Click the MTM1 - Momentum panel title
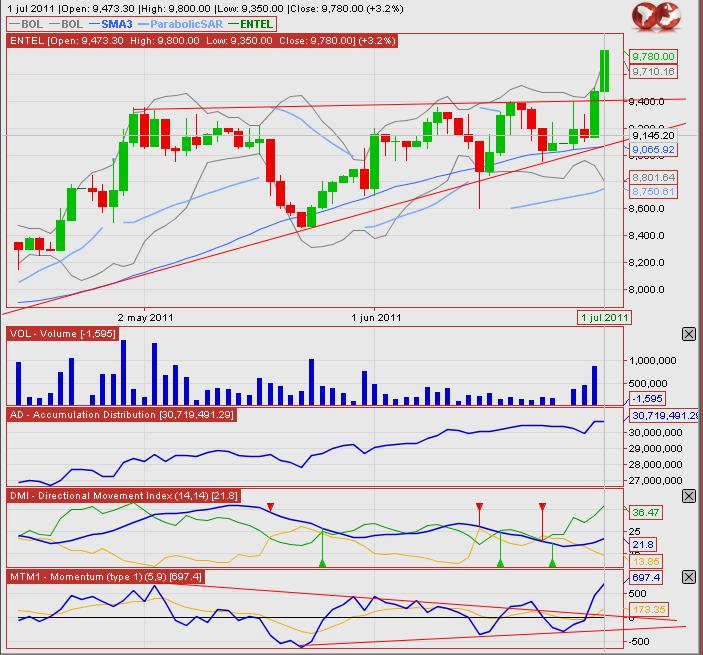Viewport: 703px width, 655px height. [106, 577]
